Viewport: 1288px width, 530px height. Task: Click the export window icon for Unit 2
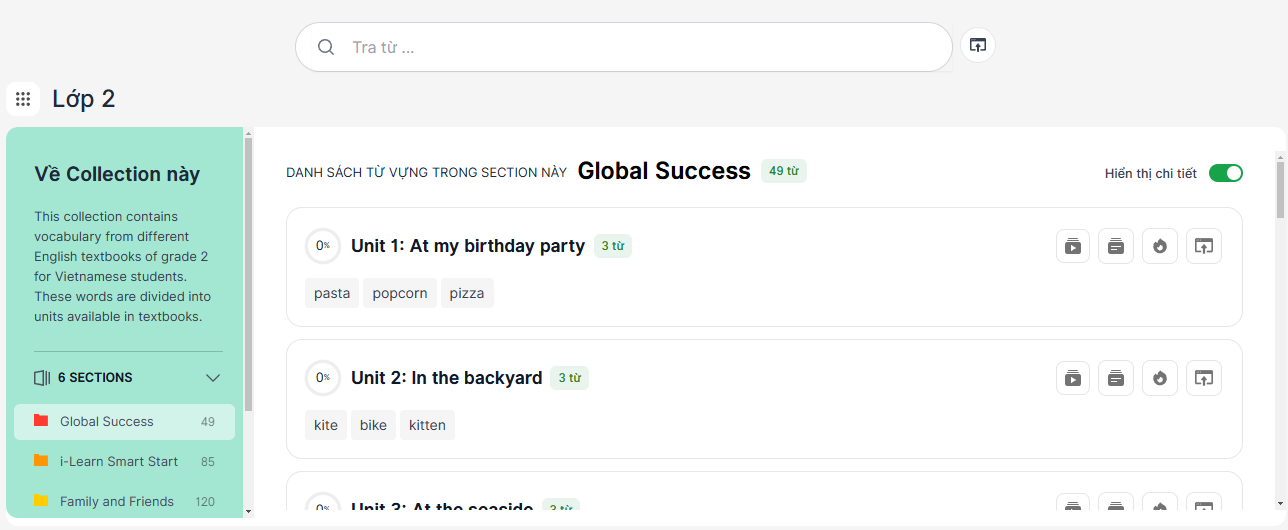(x=1204, y=378)
